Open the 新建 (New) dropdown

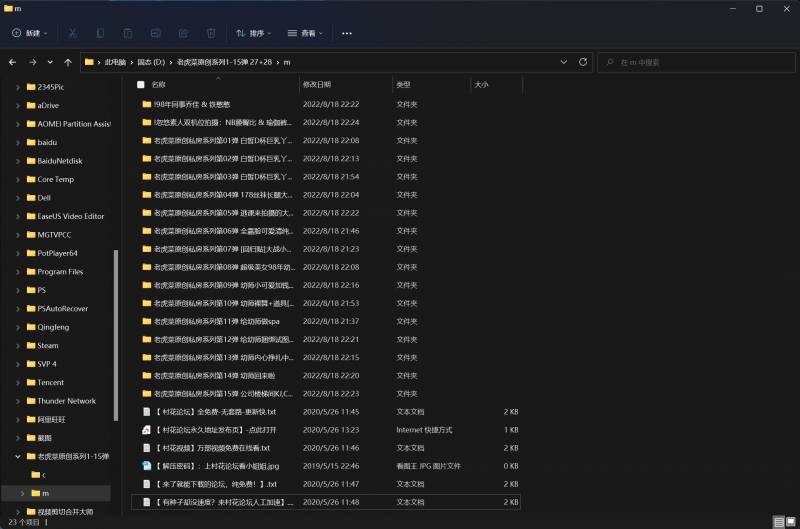pyautogui.click(x=30, y=33)
